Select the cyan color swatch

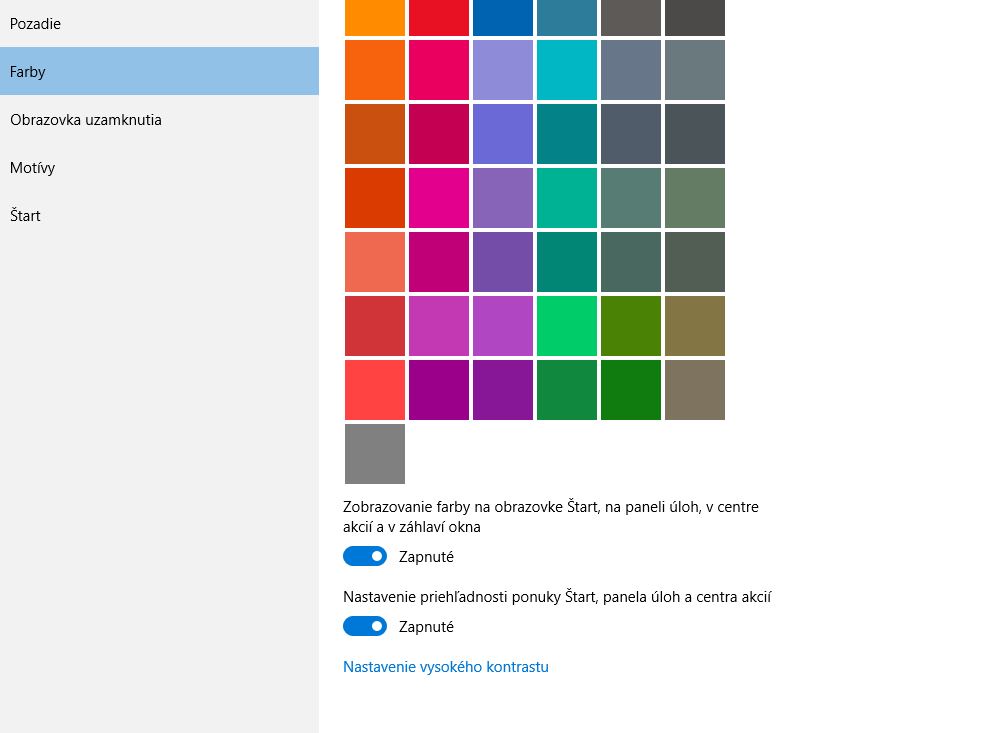pyautogui.click(x=567, y=70)
